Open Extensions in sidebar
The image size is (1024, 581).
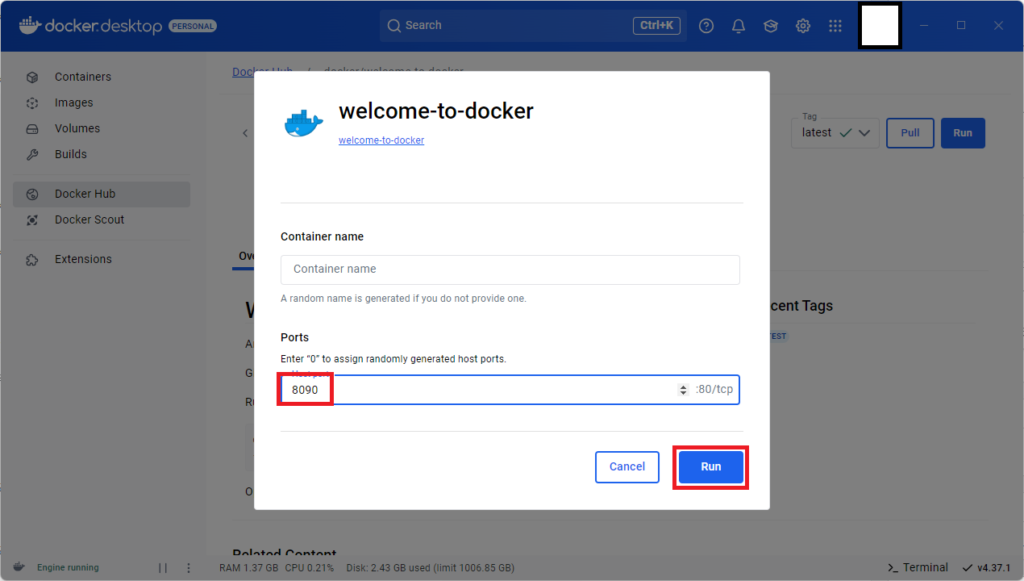coord(101,259)
